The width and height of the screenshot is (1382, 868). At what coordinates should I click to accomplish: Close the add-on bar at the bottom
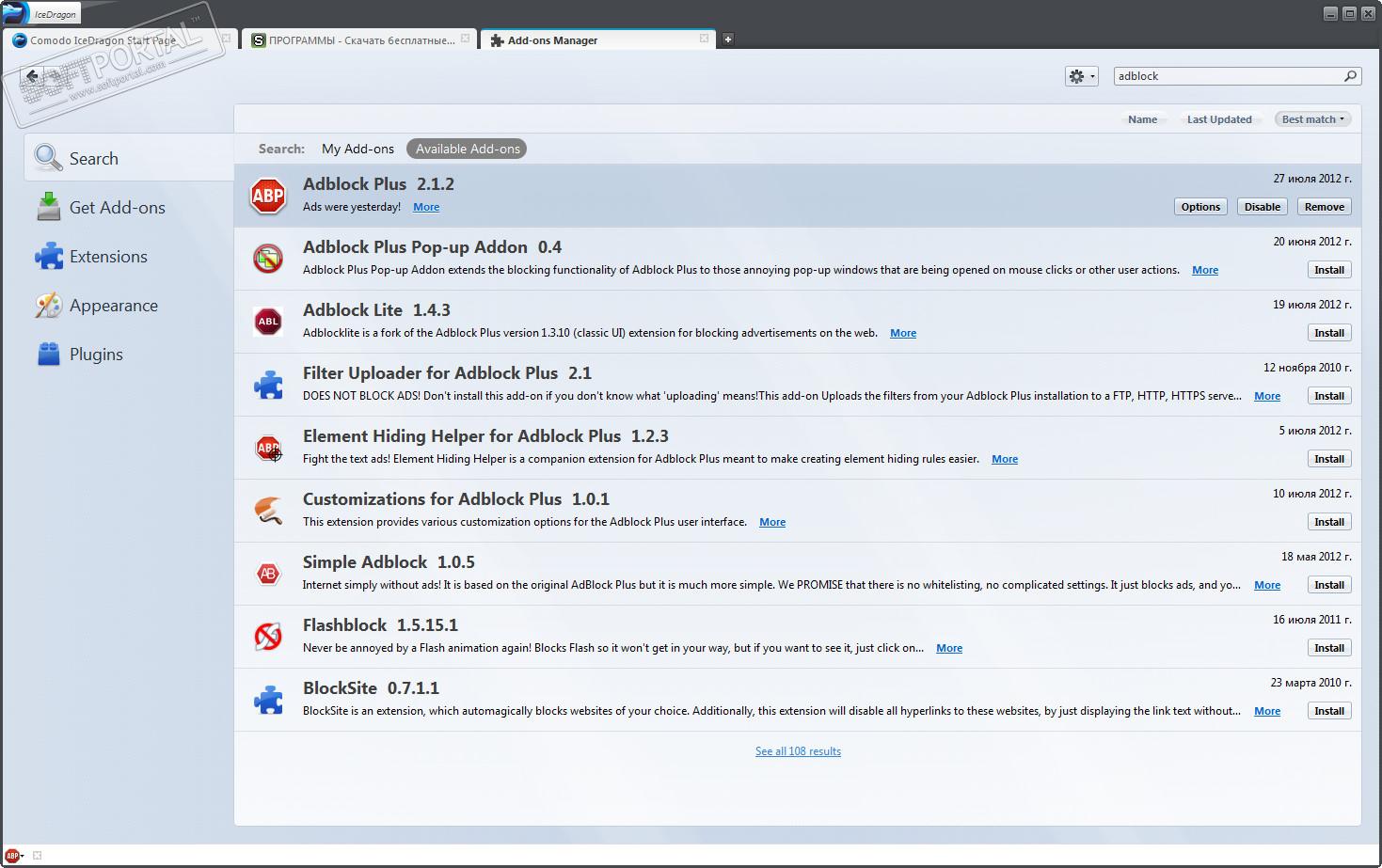click(38, 856)
